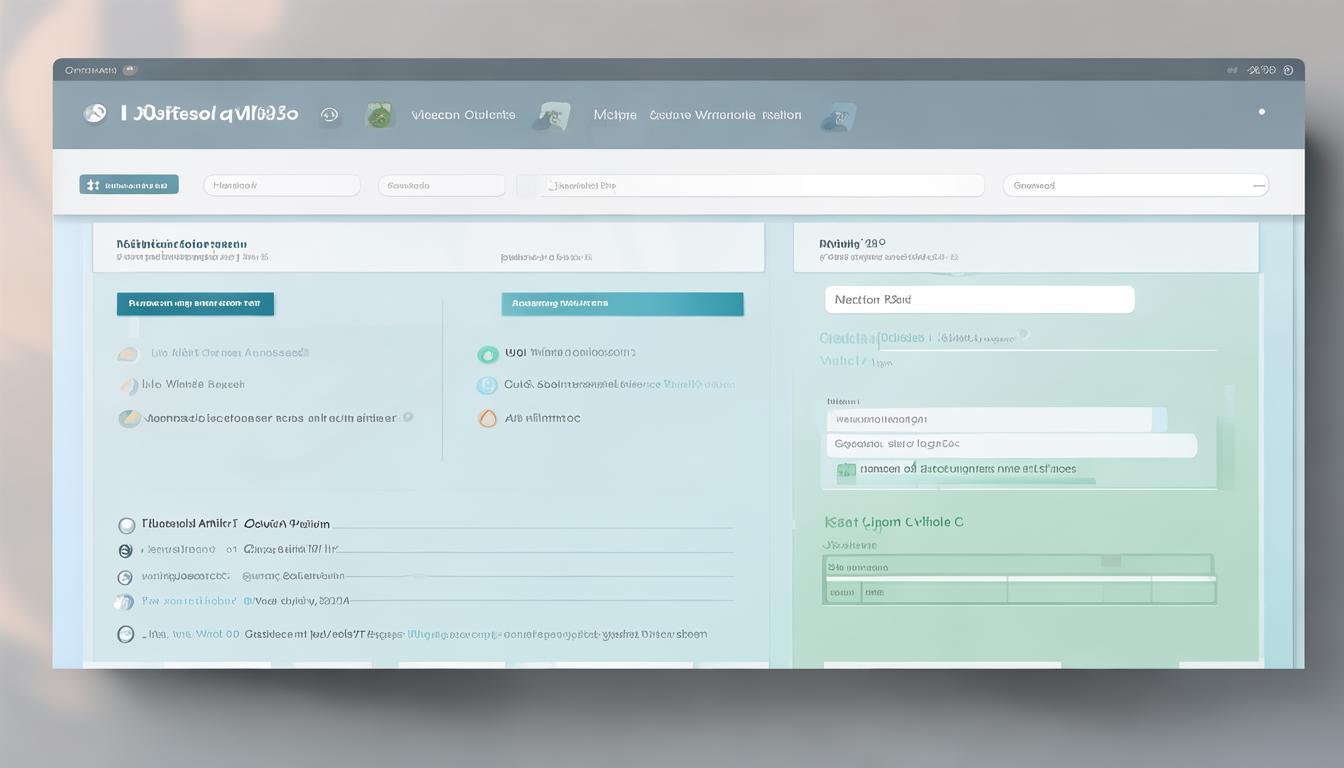1344x768 pixels.
Task: Click the orange egg icon beside AB
Action: (x=487, y=418)
